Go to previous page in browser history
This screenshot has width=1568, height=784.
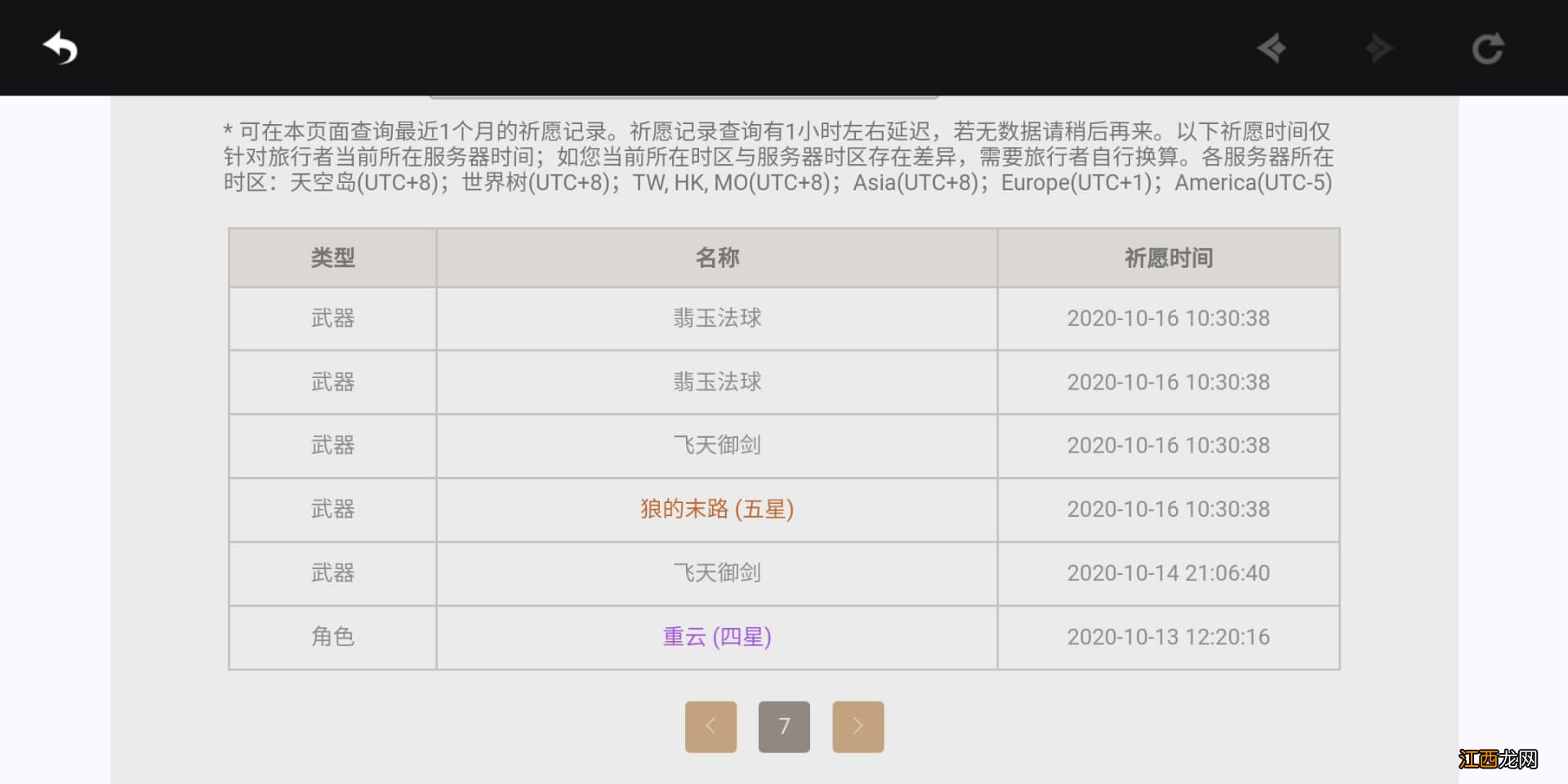(1272, 48)
